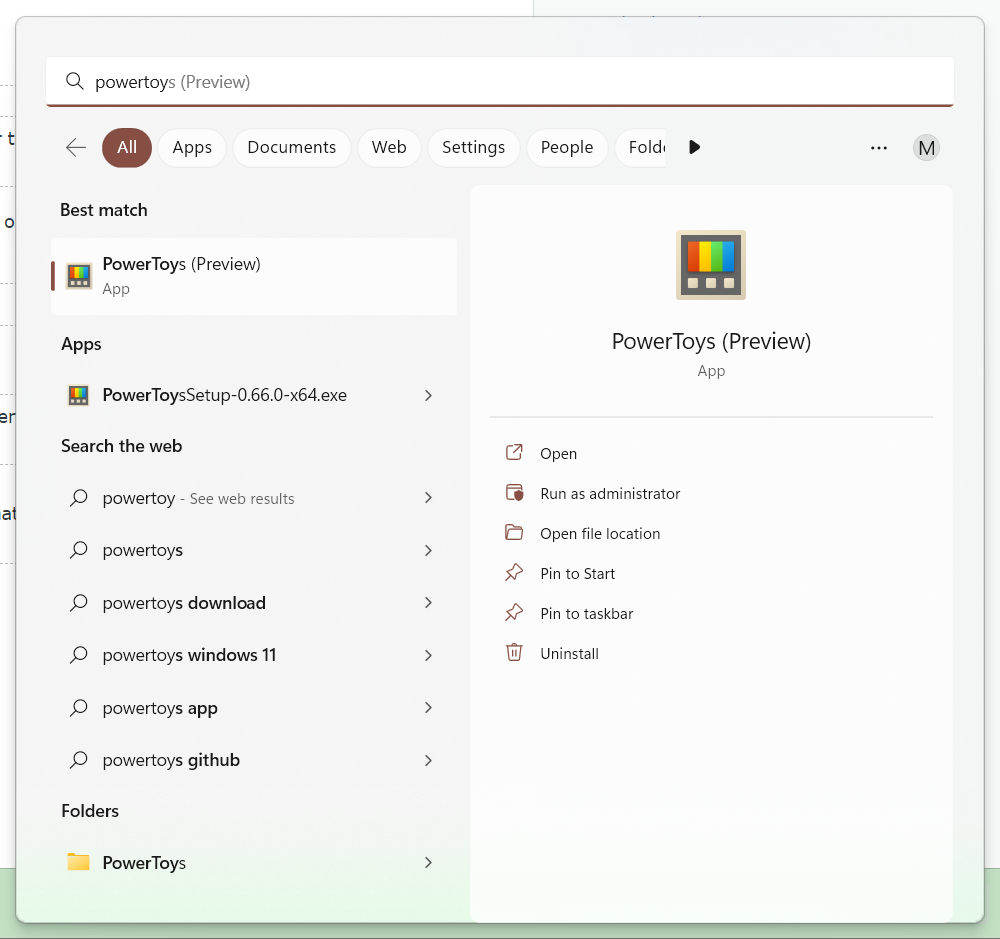Click the yellow PowerToys folder icon
This screenshot has width=1000, height=939.
coord(78,862)
